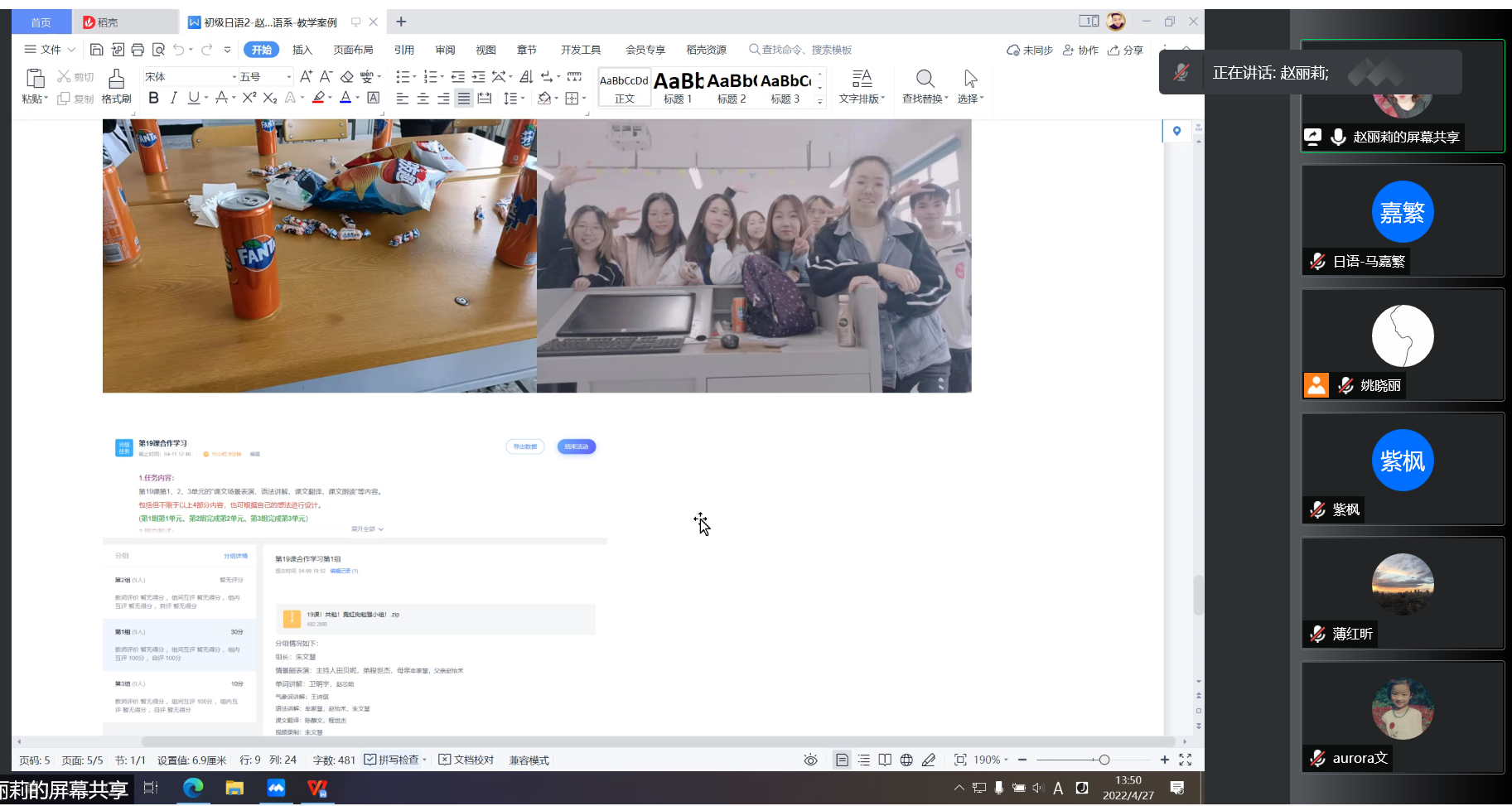Click the eye protection mode icon
1512x806 pixels.
pyautogui.click(x=810, y=760)
